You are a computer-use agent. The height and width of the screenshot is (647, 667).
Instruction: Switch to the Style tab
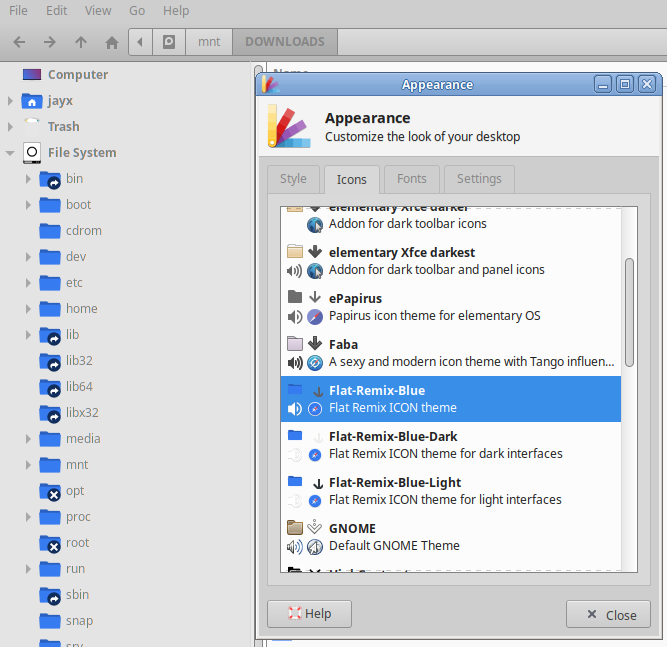click(293, 179)
